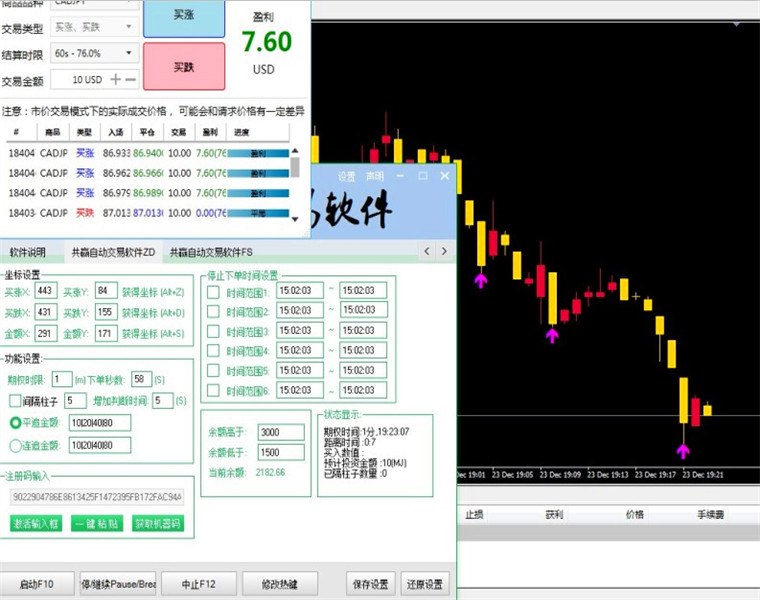760x600 pixels.
Task: Open the 软件说明 tab
Action: 28,252
